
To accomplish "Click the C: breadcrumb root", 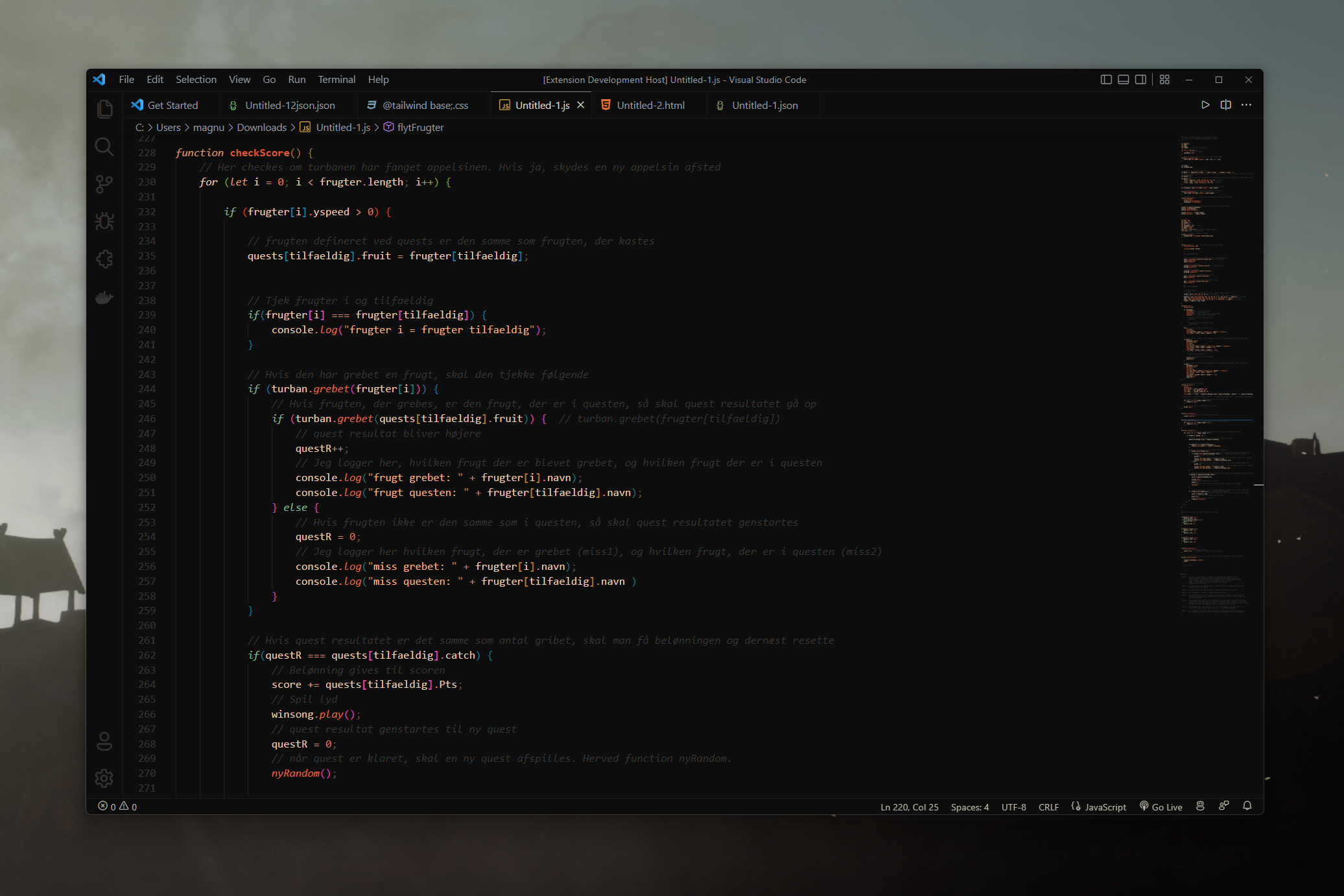I will (139, 128).
